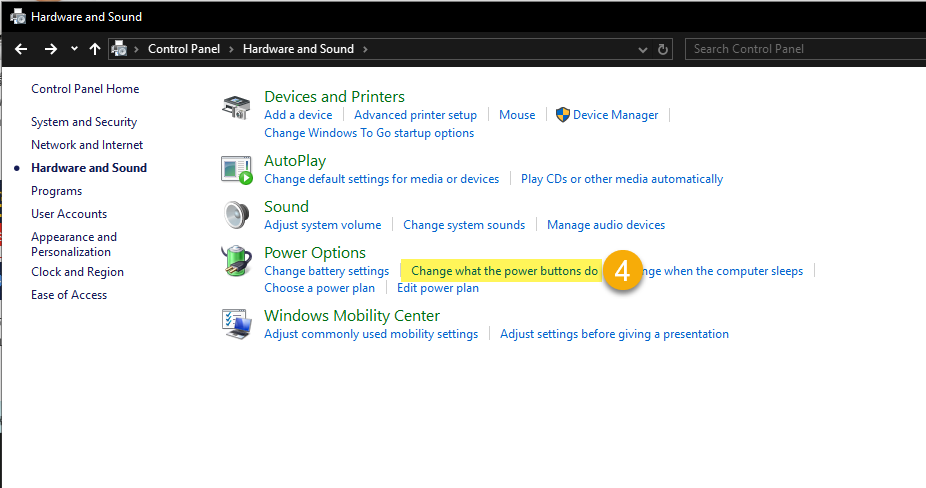Screen dimensions: 926x488
Task: Open Control Panel Home
Action: [85, 89]
